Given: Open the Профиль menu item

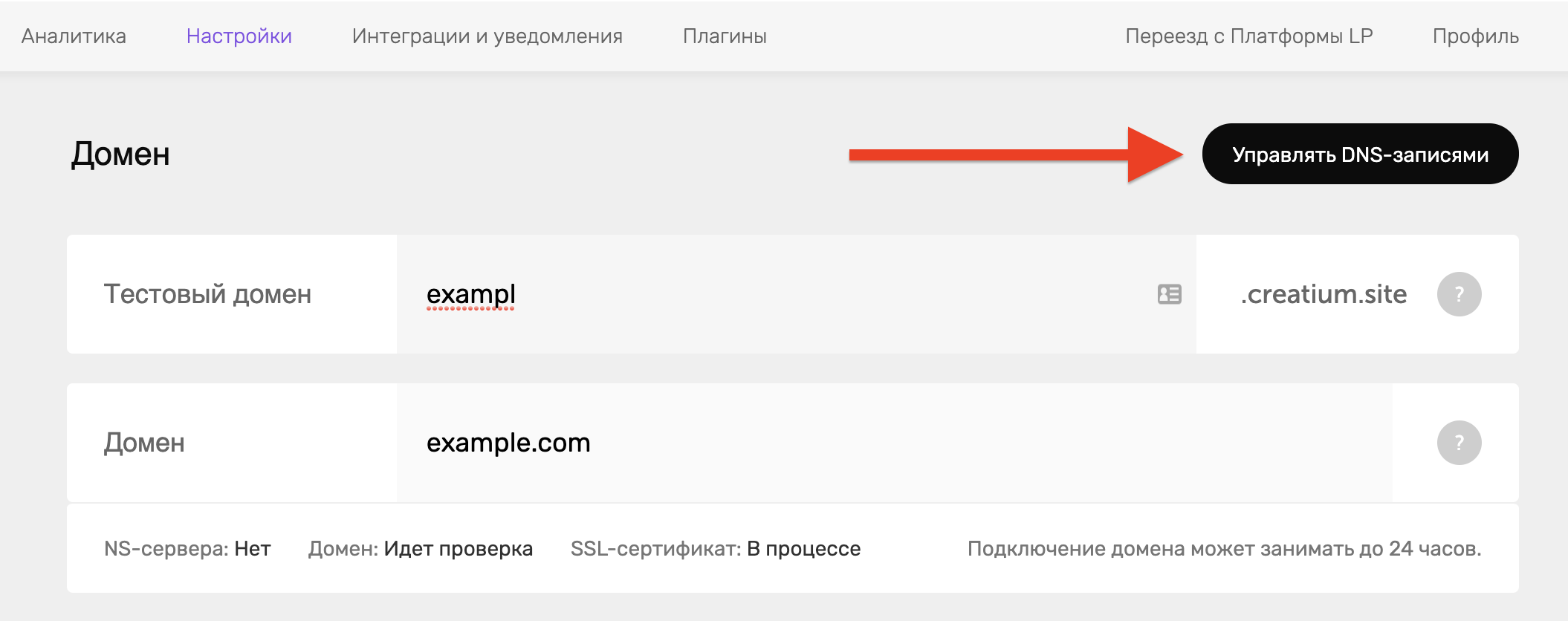Looking at the screenshot, I should point(1476,36).
